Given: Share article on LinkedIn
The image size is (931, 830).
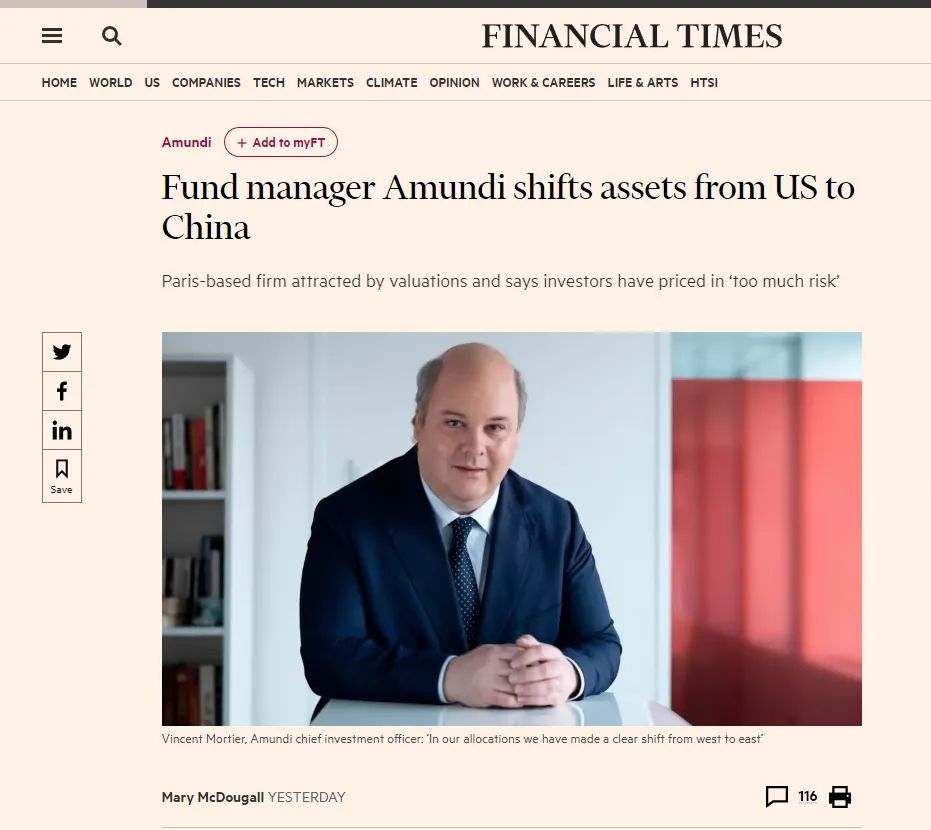Looking at the screenshot, I should 62,431.
